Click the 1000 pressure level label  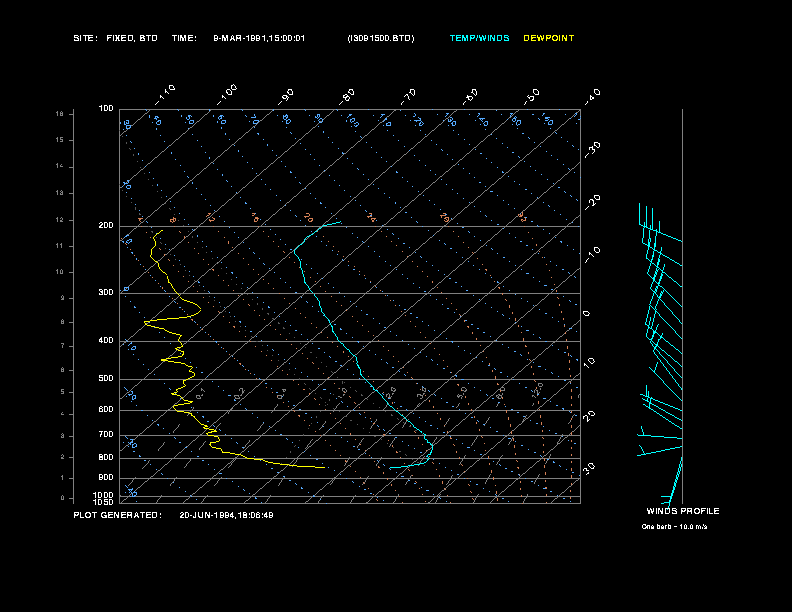click(x=104, y=495)
